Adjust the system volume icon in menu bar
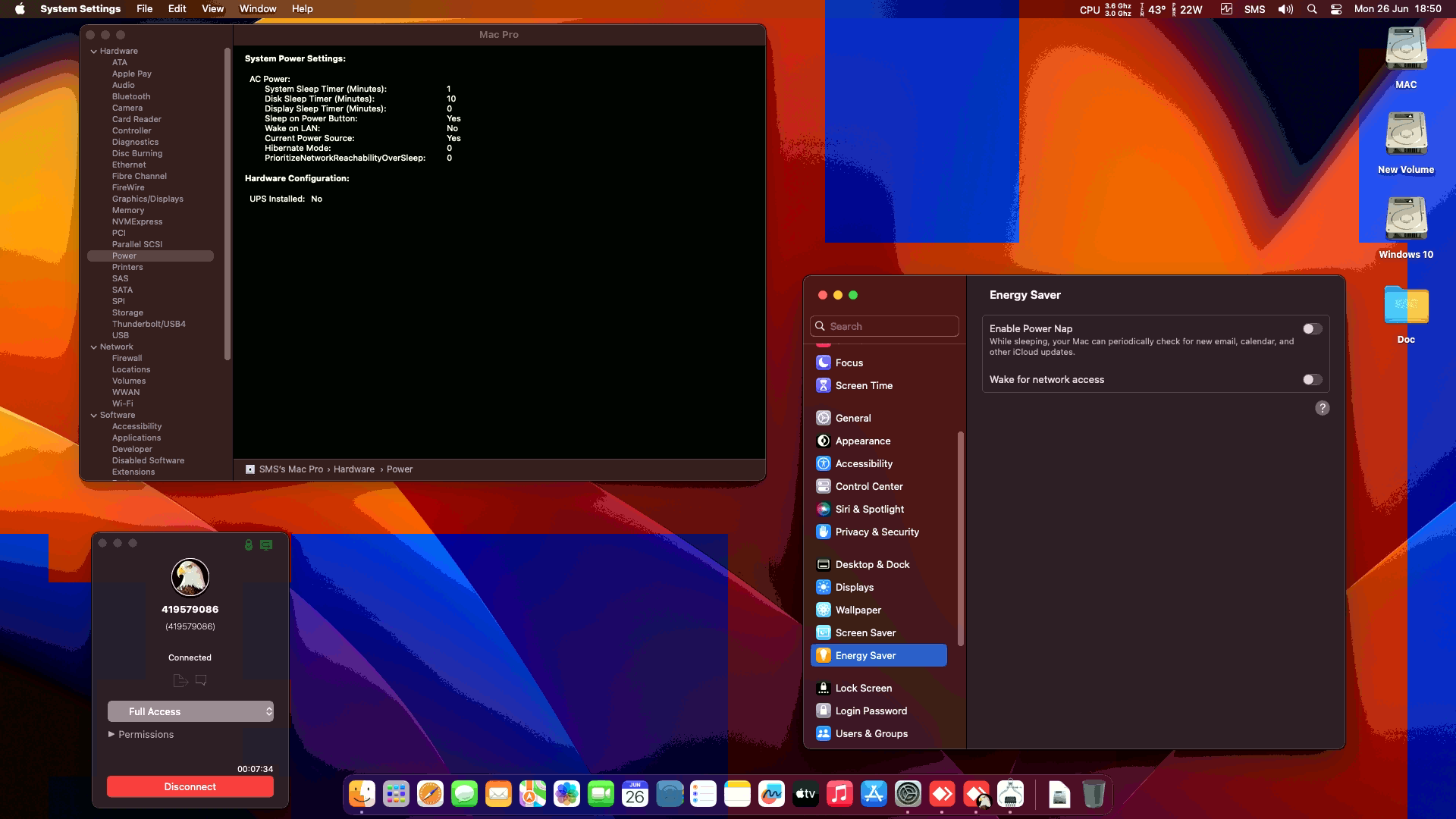The image size is (1456, 819). [1285, 9]
